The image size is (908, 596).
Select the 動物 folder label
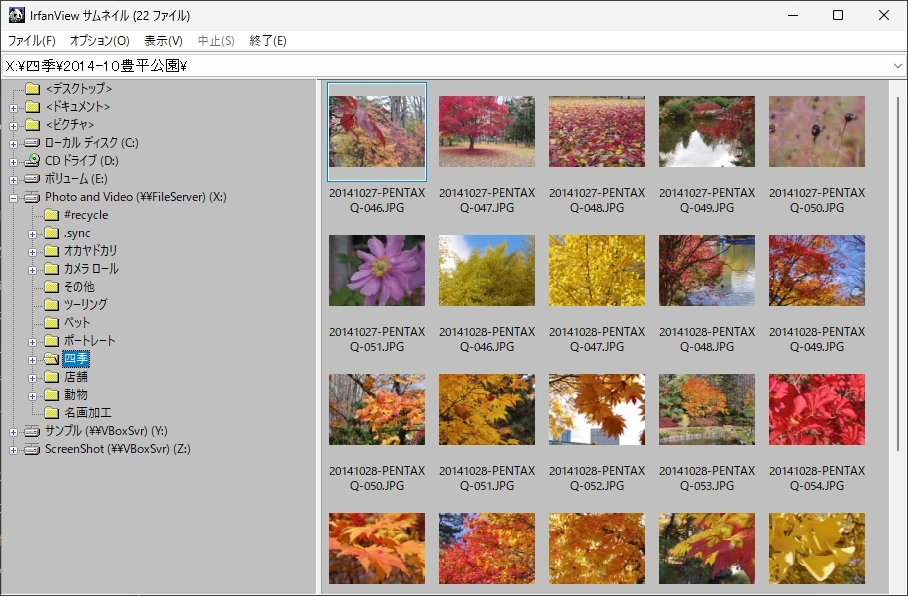tap(76, 394)
